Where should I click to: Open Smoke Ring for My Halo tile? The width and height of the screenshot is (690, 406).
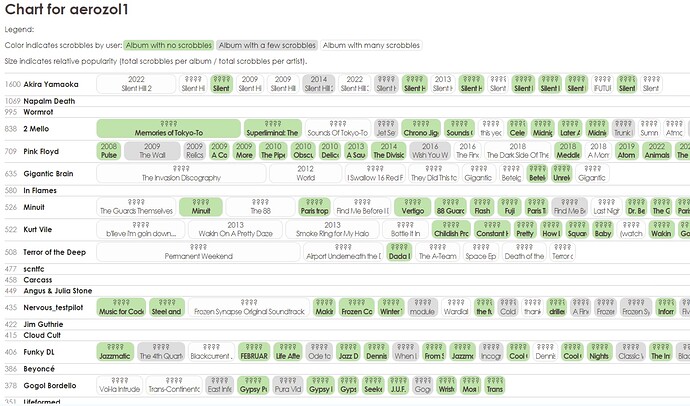coord(332,229)
